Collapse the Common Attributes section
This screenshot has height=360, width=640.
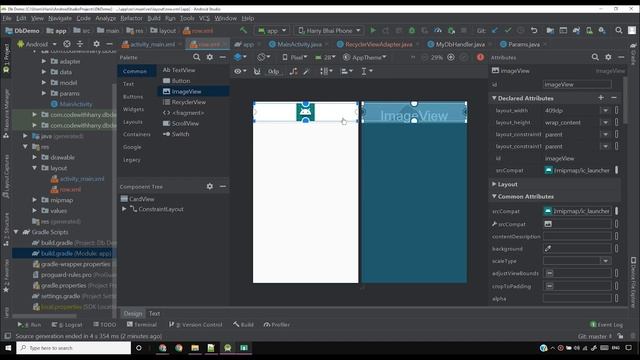[x=494, y=196]
